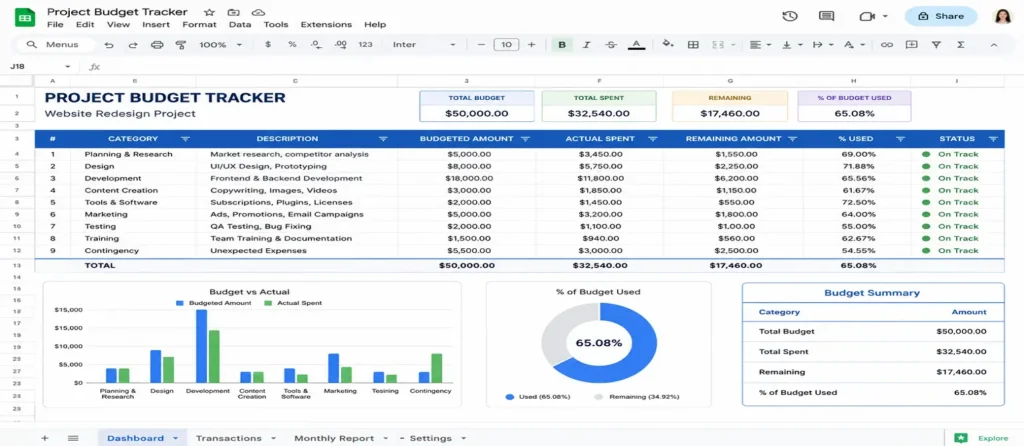Insert link using the link icon

pos(886,45)
